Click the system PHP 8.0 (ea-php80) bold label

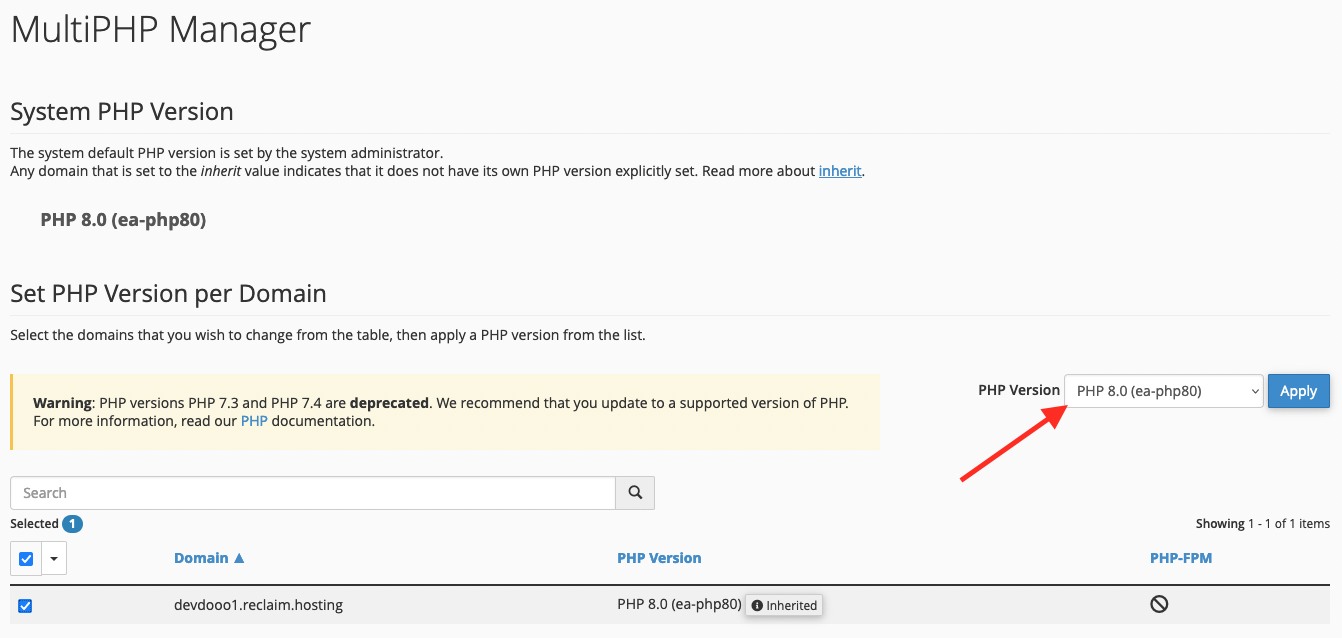123,219
